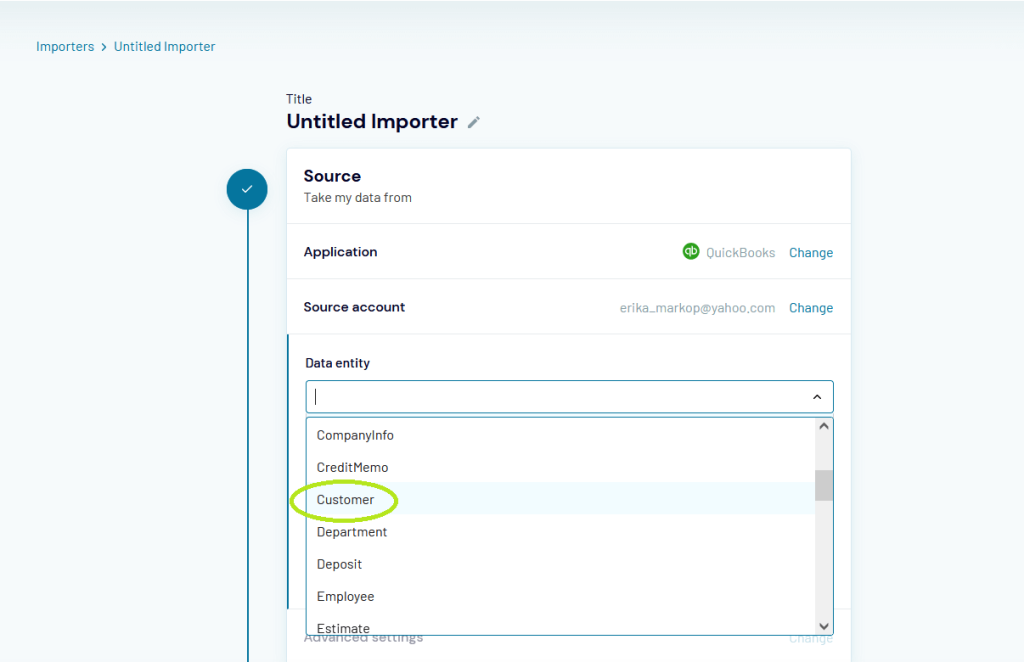Select the Estimate option
The height and width of the screenshot is (662, 1024).
343,628
